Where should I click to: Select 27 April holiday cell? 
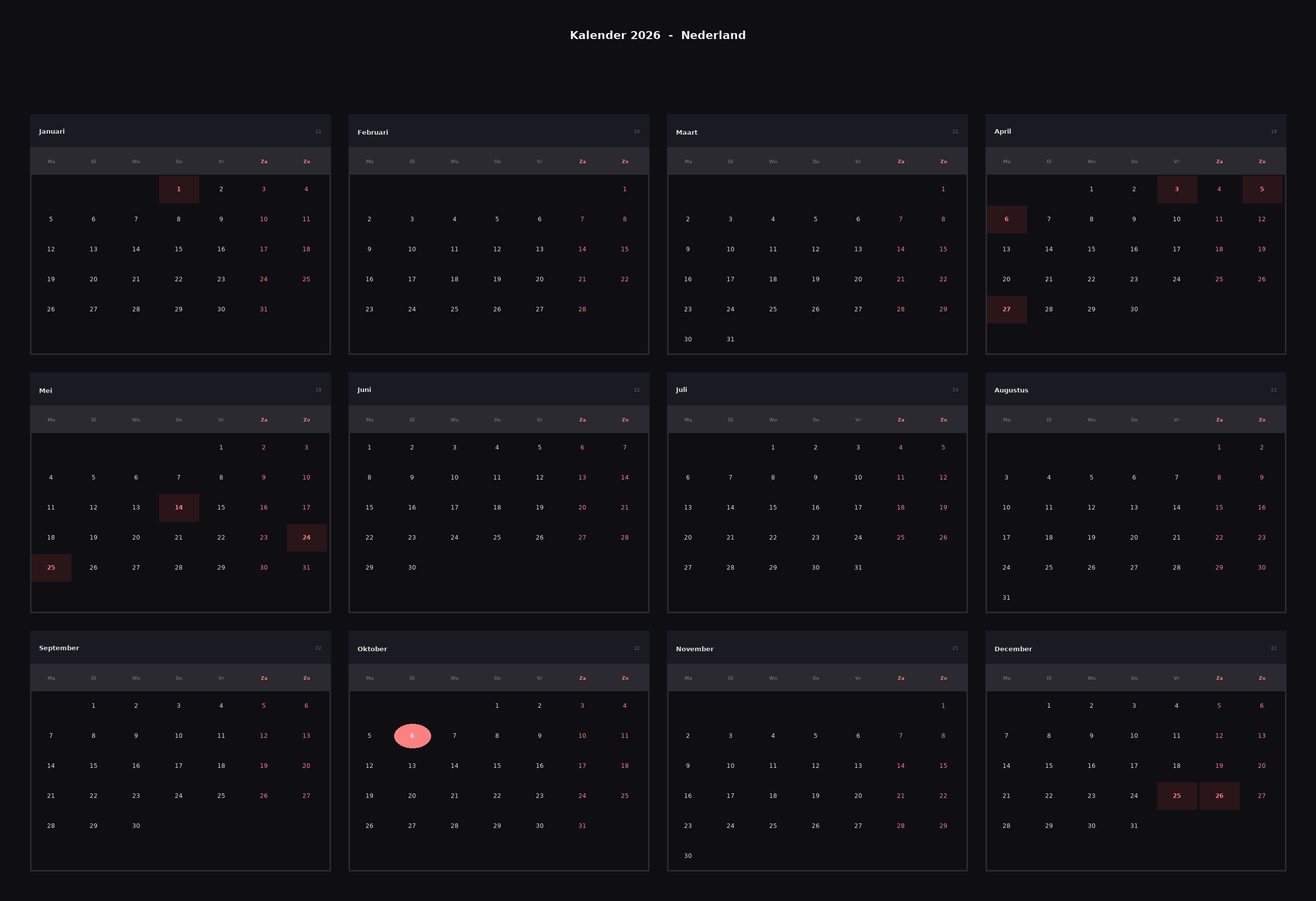[x=1006, y=309]
